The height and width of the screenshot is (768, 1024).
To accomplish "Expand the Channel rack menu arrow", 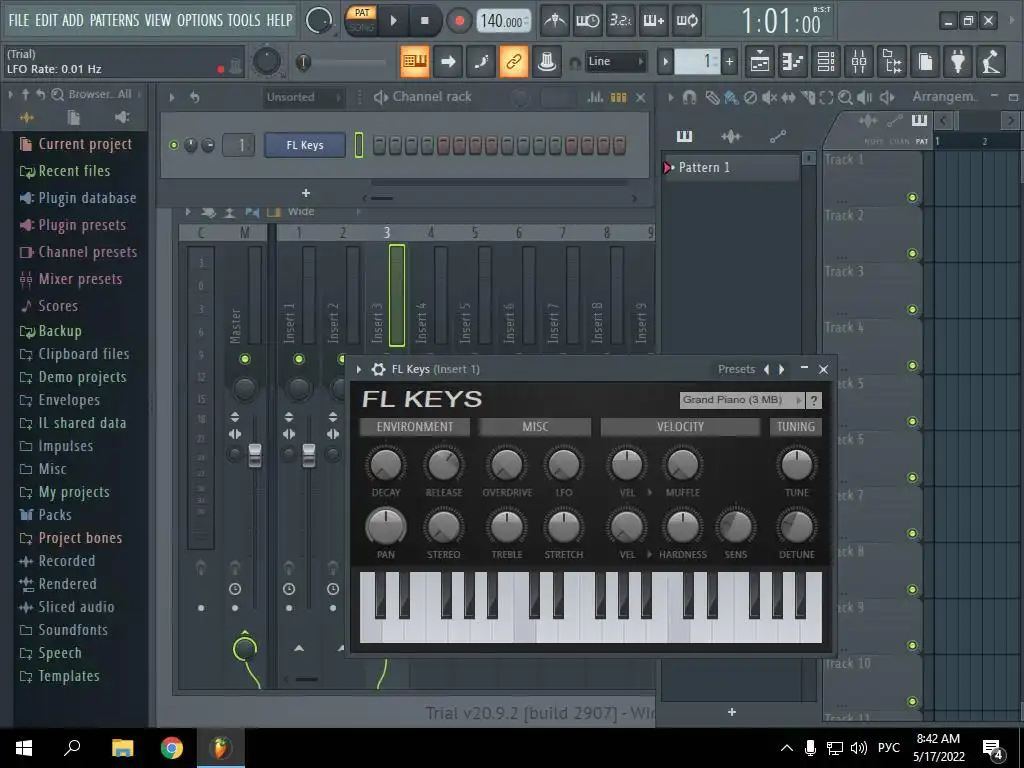I will click(172, 97).
